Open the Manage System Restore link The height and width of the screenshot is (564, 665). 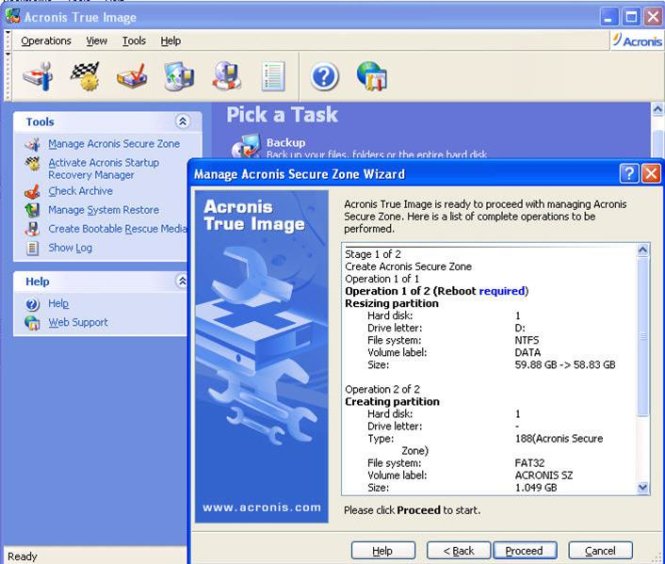pyautogui.click(x=103, y=210)
